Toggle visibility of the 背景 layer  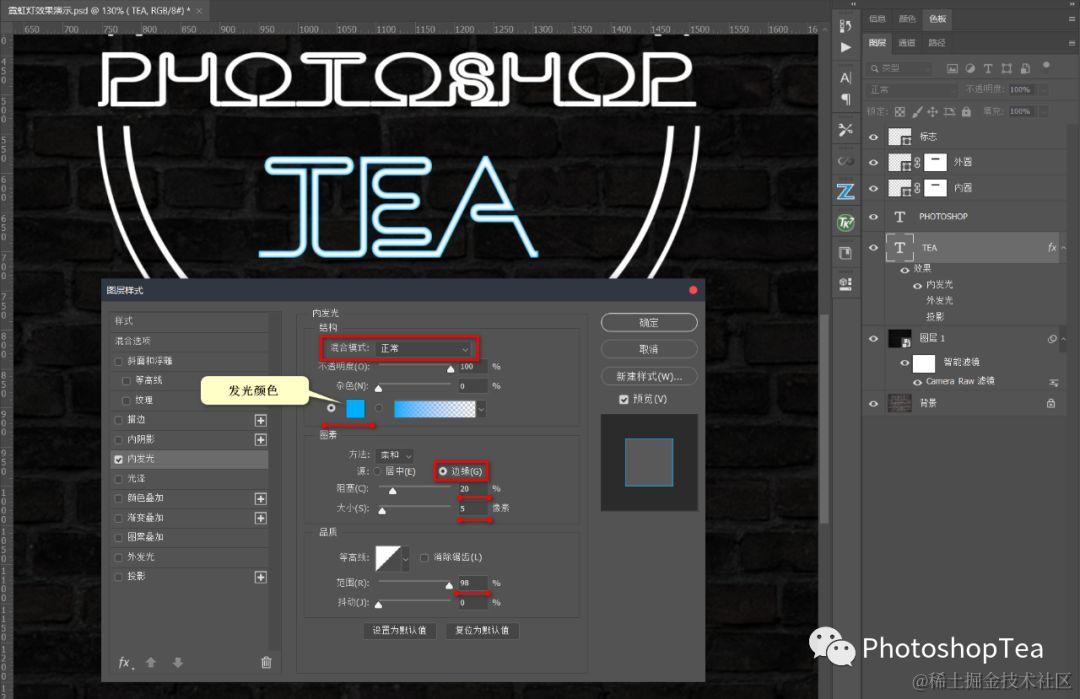(873, 404)
